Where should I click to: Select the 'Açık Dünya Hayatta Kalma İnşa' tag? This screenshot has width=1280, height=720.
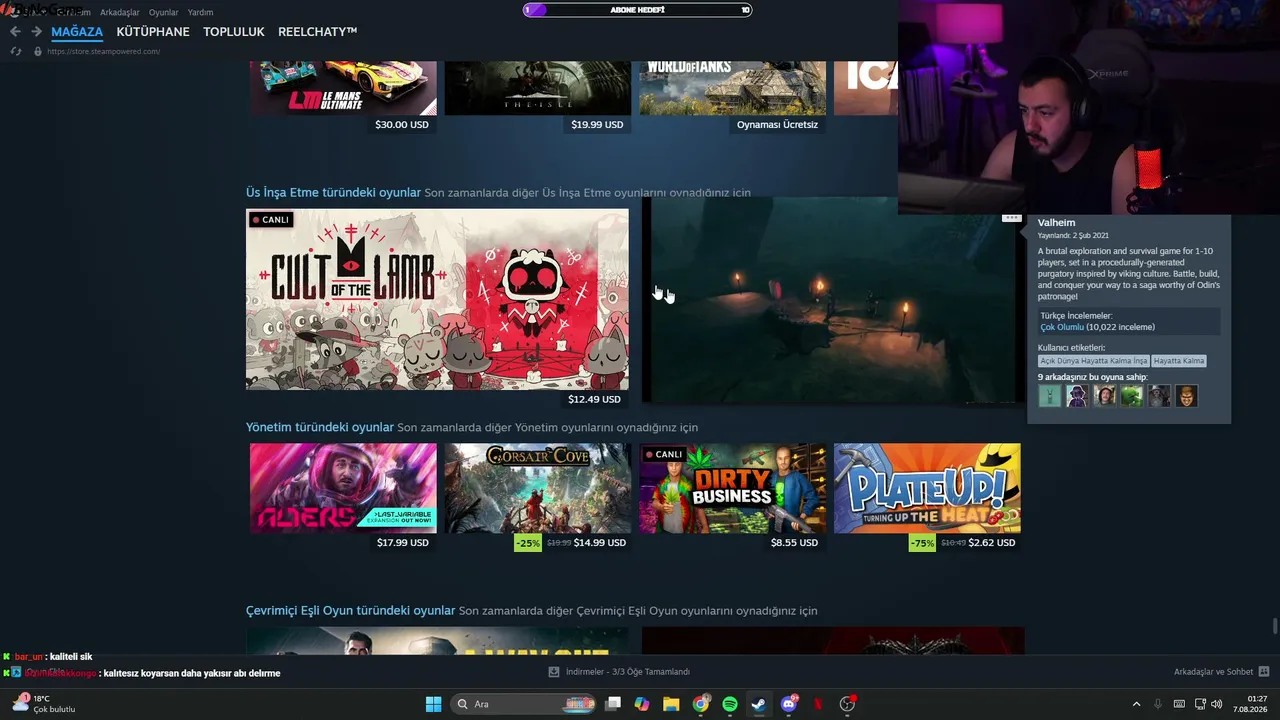point(1093,361)
